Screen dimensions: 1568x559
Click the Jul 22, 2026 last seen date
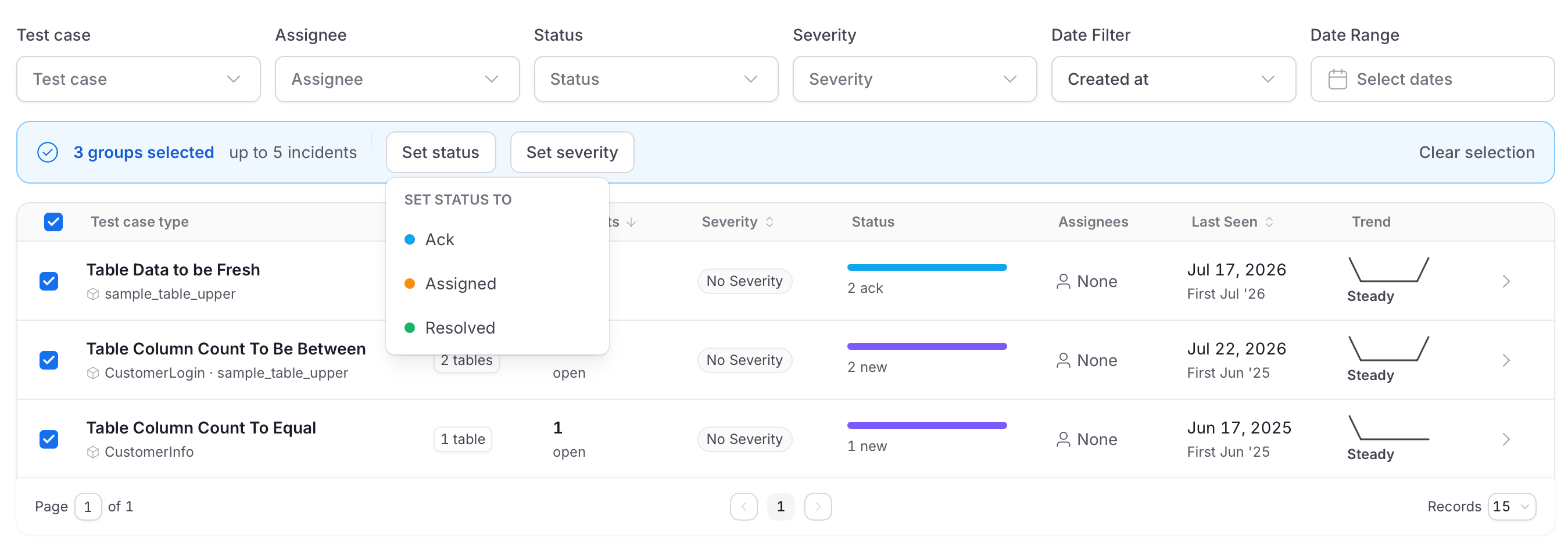tap(1236, 349)
